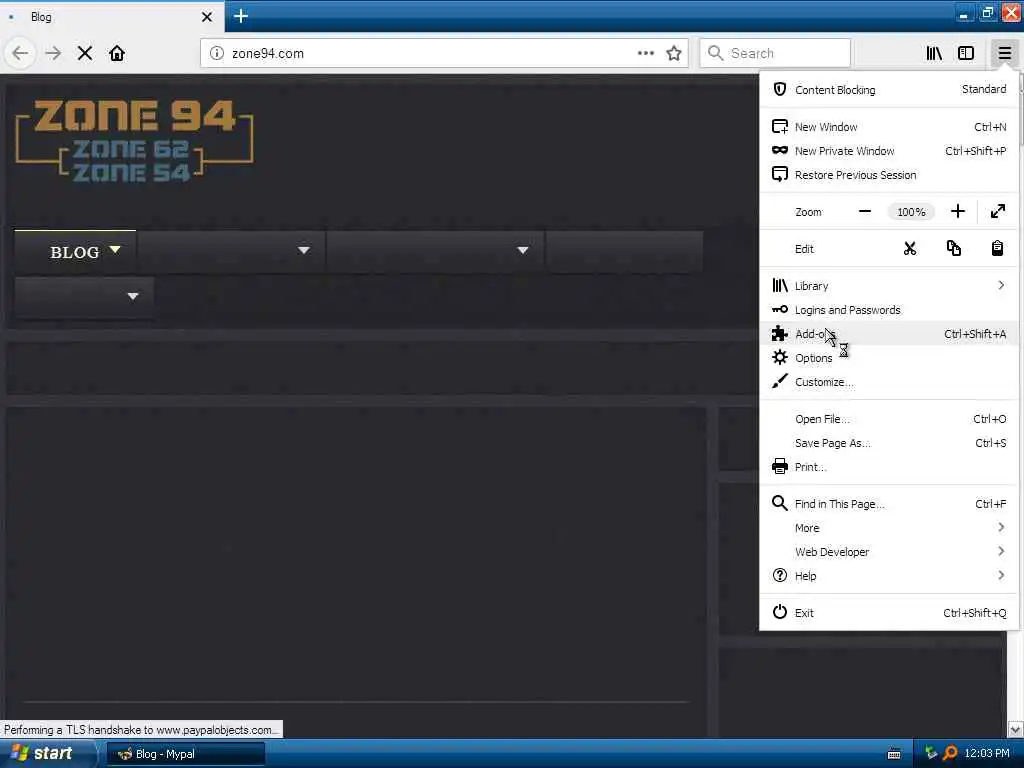Click the back navigation arrow
The width and height of the screenshot is (1024, 768).
click(20, 53)
